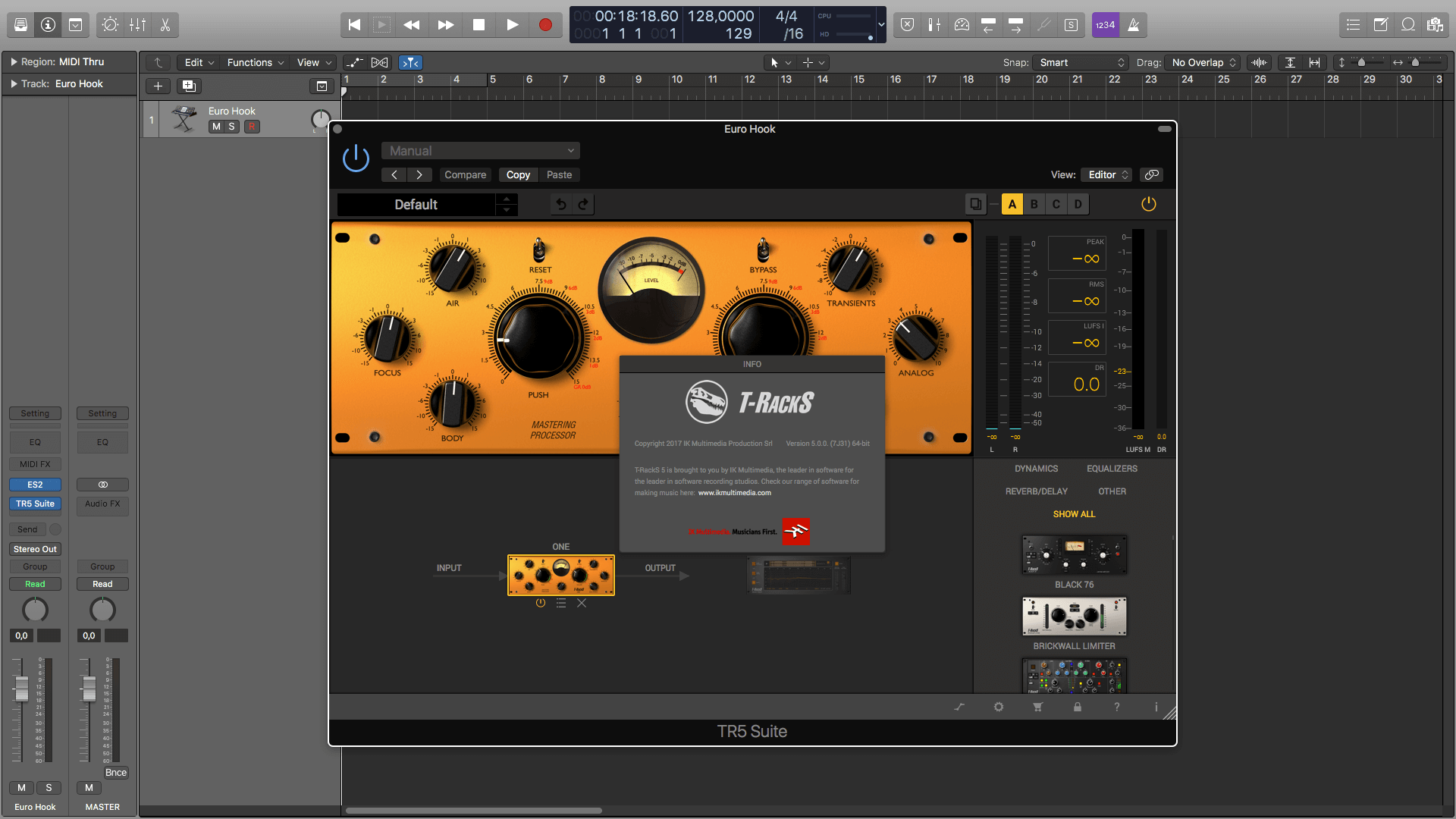Expand the Track Euro Hook inspector
This screenshot has height=819, width=1456.
(14, 83)
